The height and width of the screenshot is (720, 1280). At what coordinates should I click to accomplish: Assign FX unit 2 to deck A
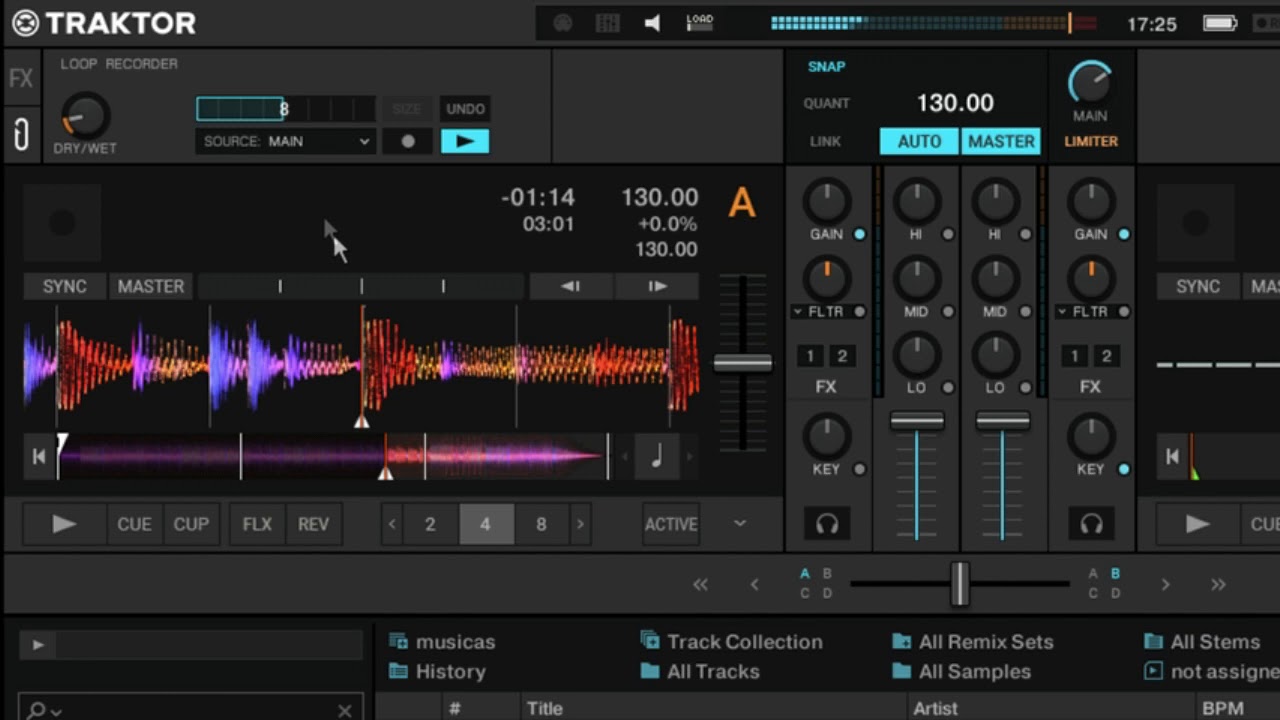pyautogui.click(x=842, y=356)
